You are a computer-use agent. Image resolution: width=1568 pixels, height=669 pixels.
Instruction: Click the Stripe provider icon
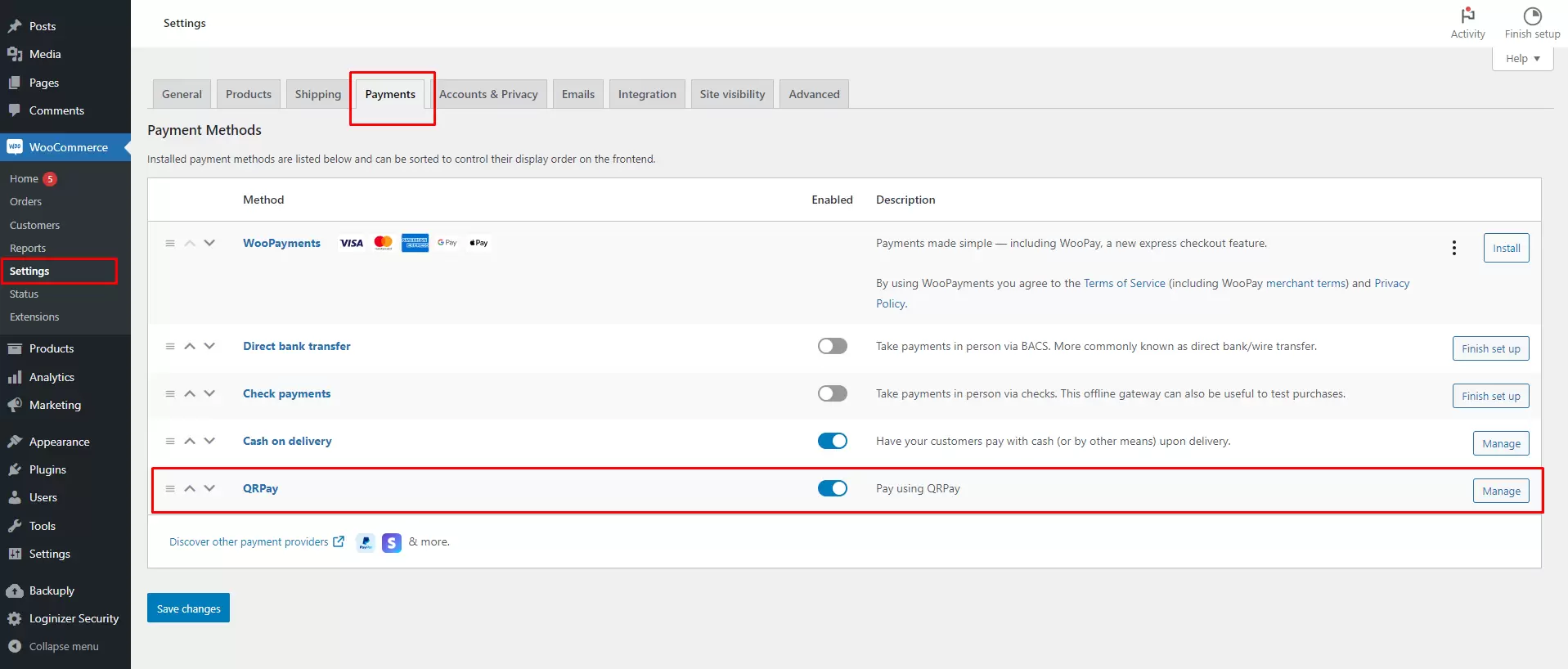coord(392,542)
